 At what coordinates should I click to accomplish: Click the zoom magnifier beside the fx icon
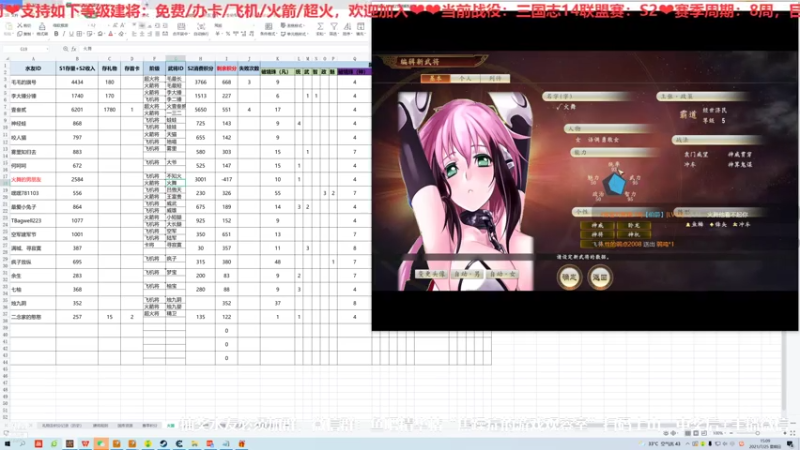tap(65, 49)
